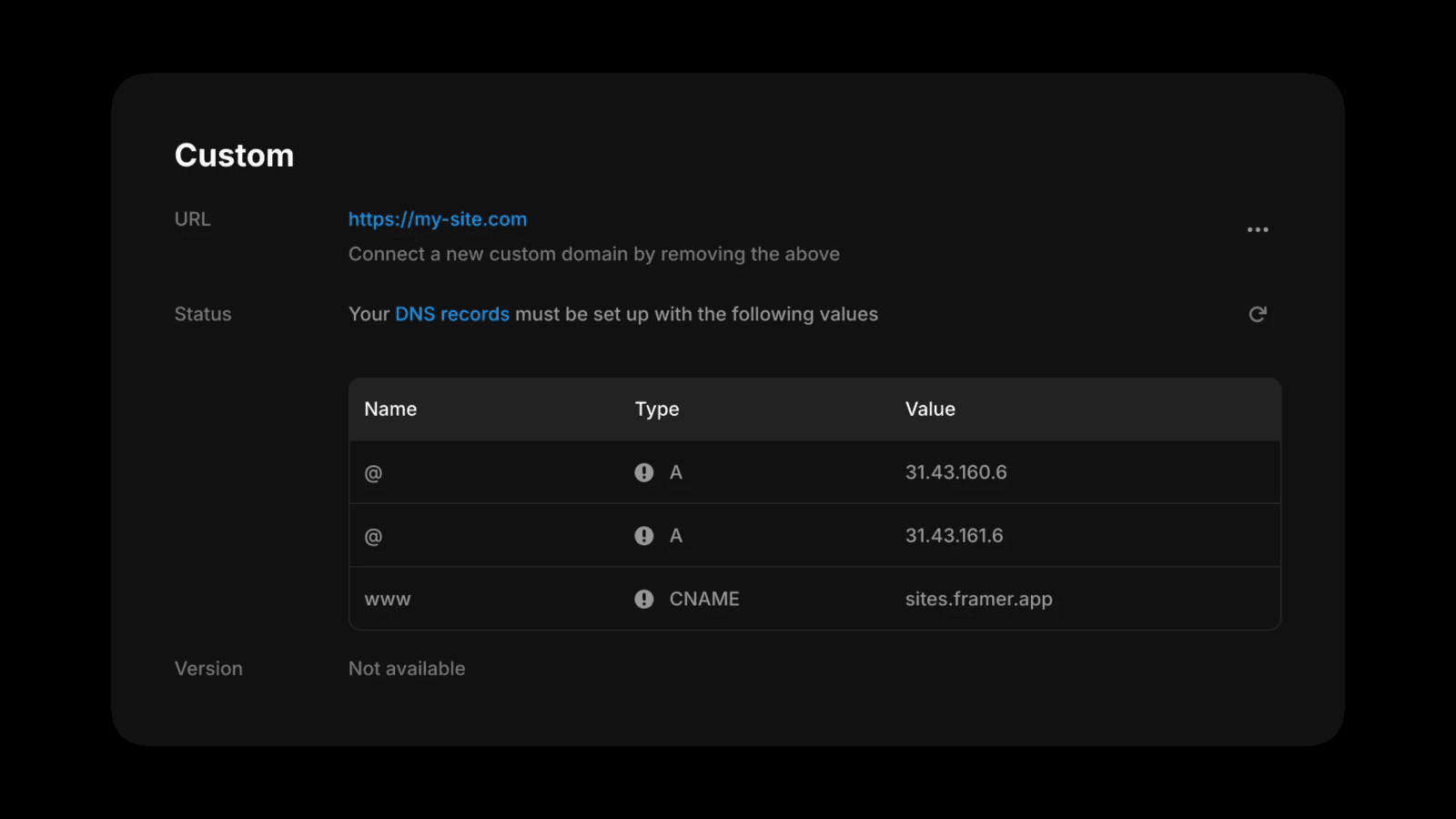Click warning icon beside the 31.43.160.6 A record

[644, 472]
